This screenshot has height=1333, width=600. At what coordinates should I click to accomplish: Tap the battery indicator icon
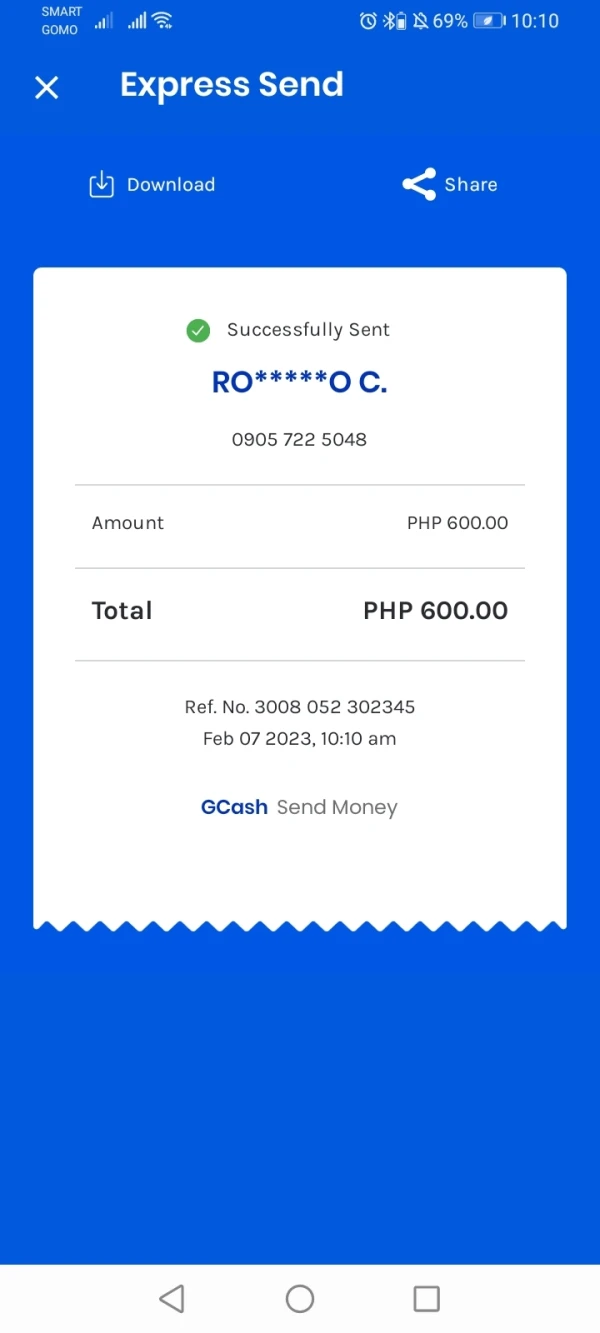(489, 20)
